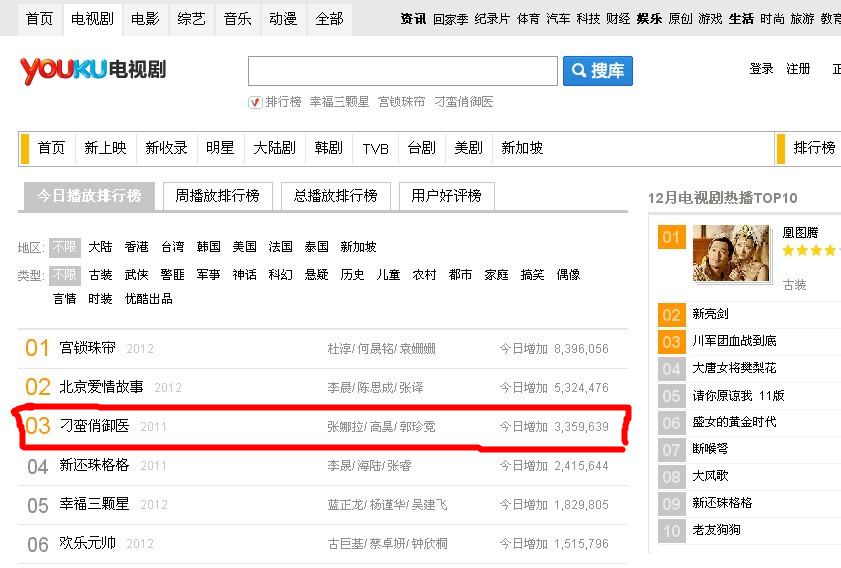Open the 动漫 top tab
The height and width of the screenshot is (568, 841).
coord(283,19)
